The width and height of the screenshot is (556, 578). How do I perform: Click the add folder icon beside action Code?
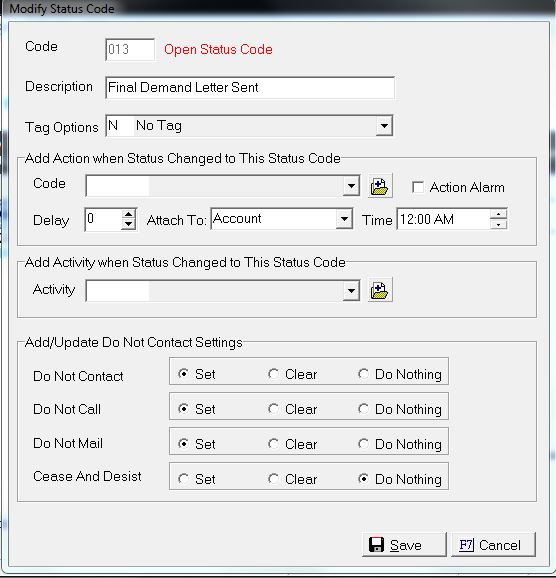coord(380,186)
